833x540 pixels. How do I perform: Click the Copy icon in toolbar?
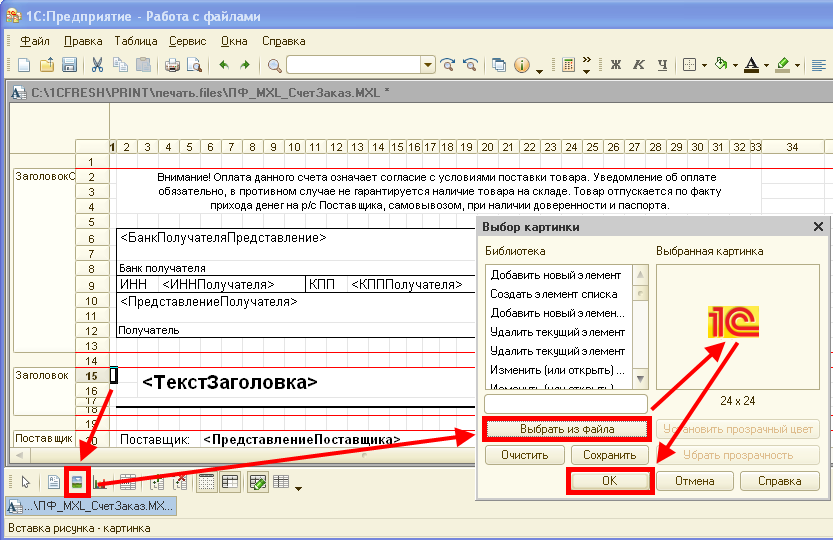[121, 65]
